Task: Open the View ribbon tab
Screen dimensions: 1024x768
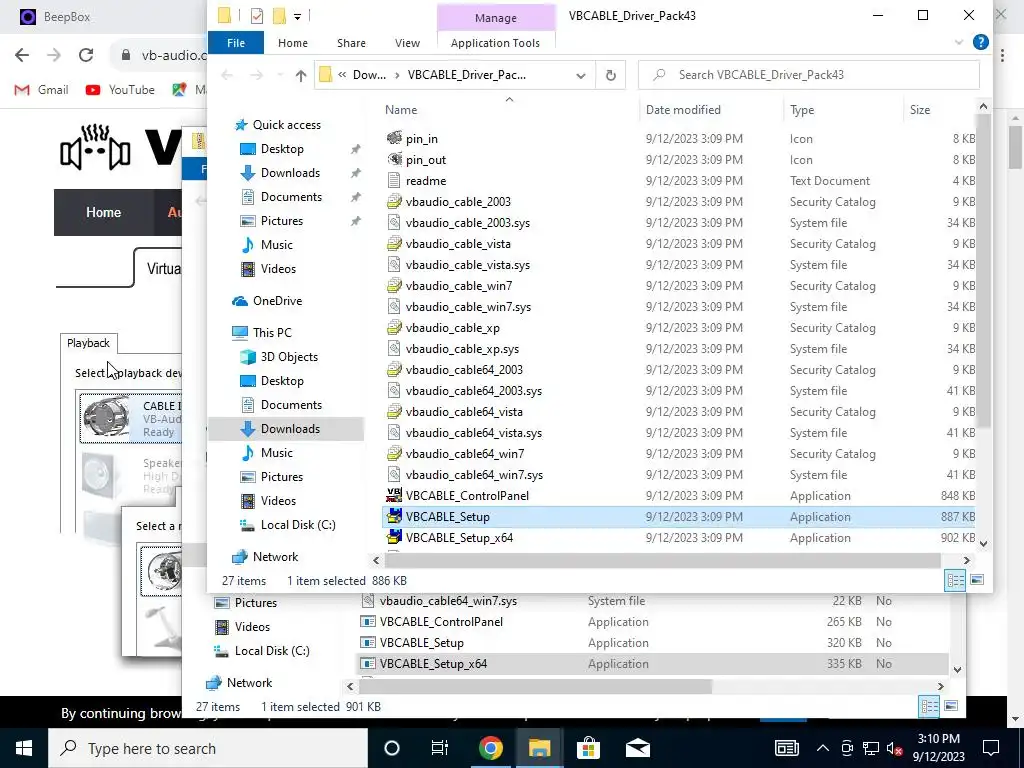Action: pyautogui.click(x=407, y=43)
